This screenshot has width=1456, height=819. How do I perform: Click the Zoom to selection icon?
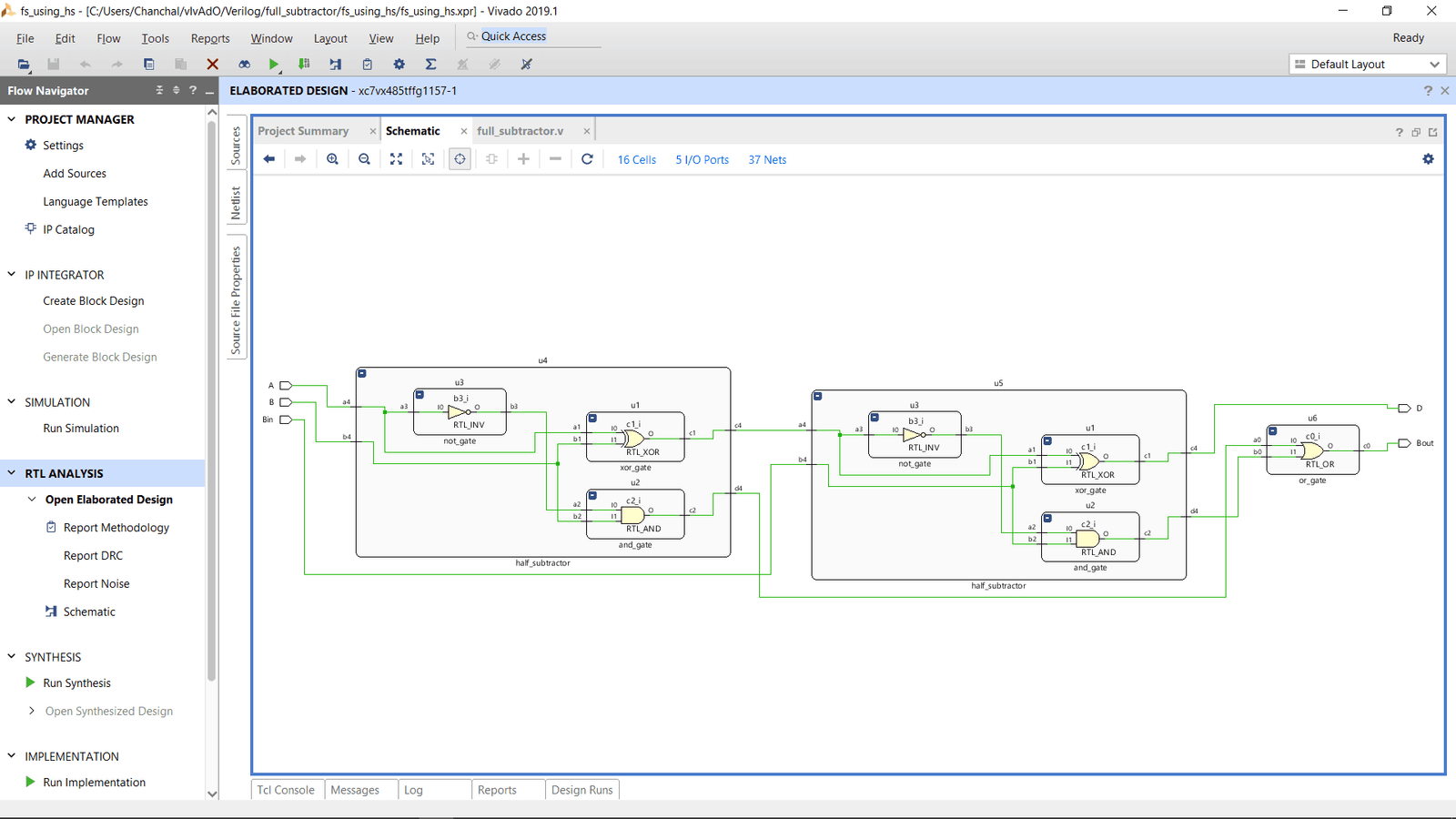pos(428,159)
